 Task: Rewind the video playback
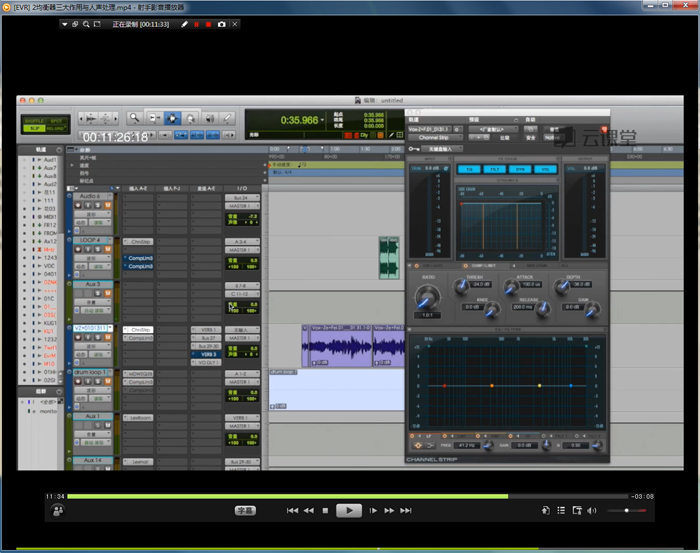point(309,511)
